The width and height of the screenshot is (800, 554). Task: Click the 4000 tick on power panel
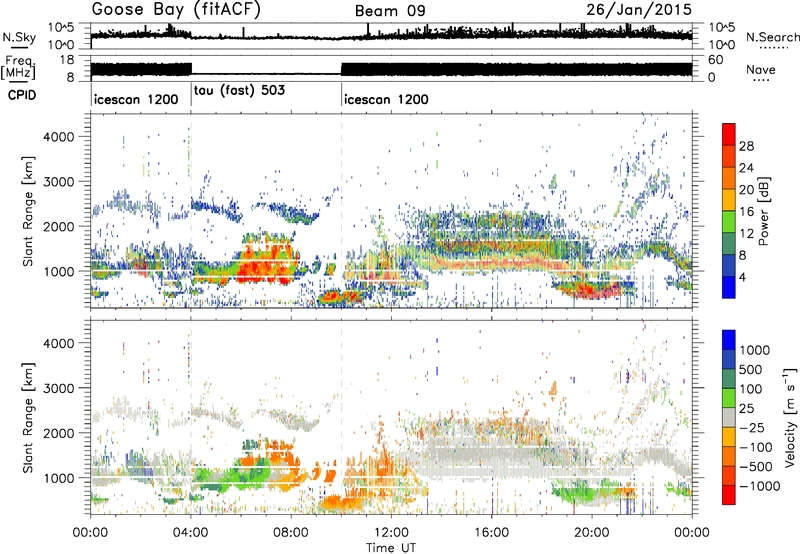pyautogui.click(x=58, y=137)
